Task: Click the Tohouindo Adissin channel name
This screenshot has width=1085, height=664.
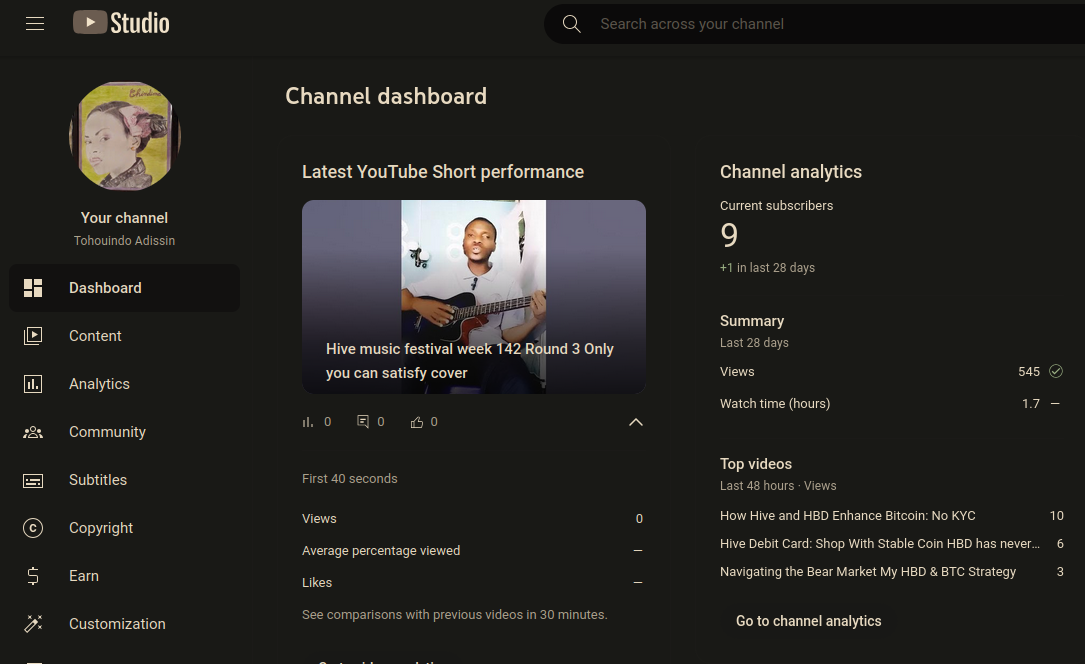Action: tap(125, 241)
